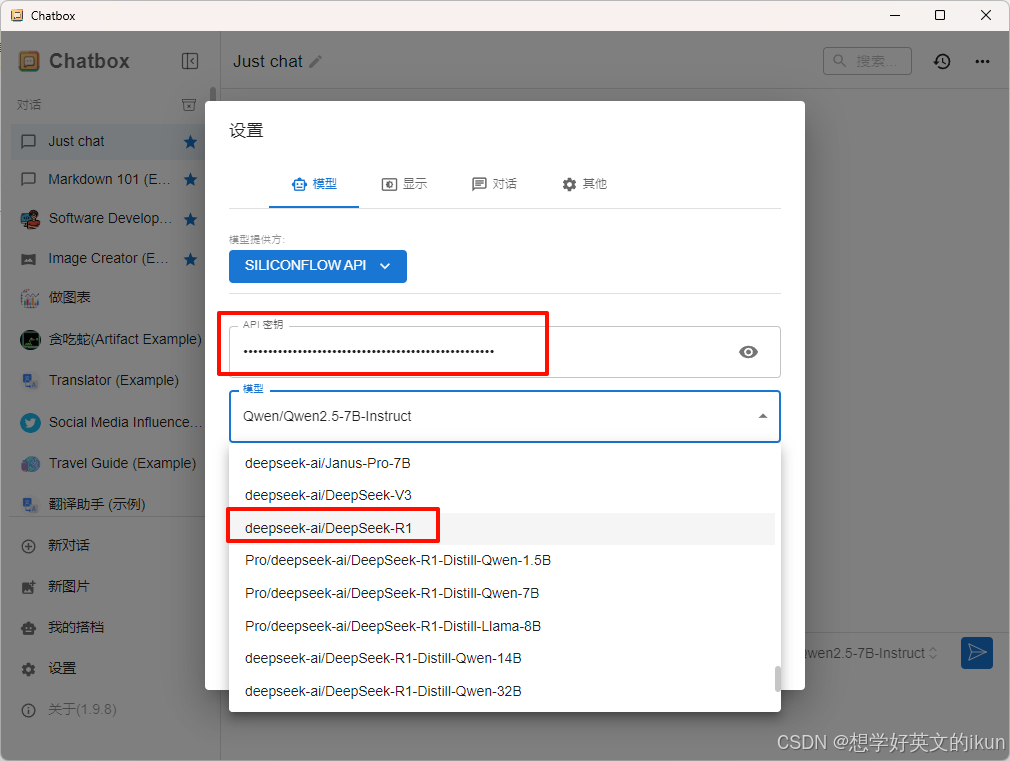Click the Social Media Influencer Twitter icon
This screenshot has width=1010, height=761.
click(x=30, y=423)
